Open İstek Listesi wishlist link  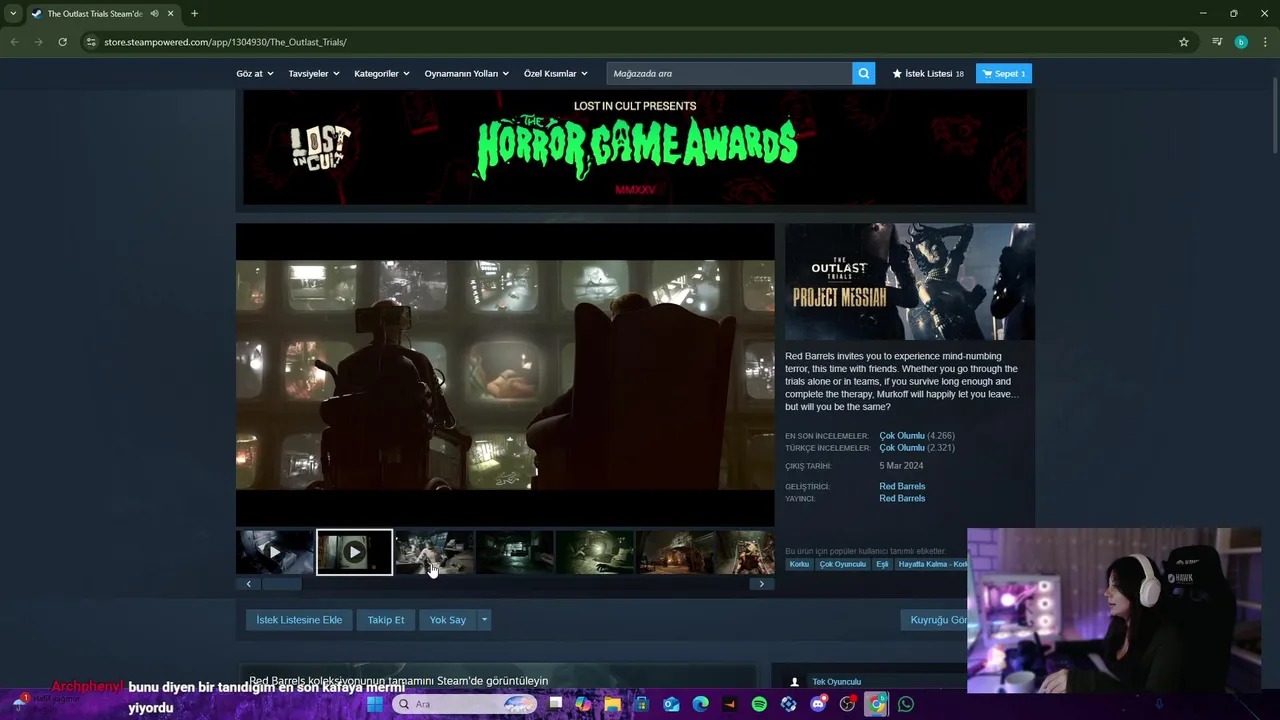[928, 73]
